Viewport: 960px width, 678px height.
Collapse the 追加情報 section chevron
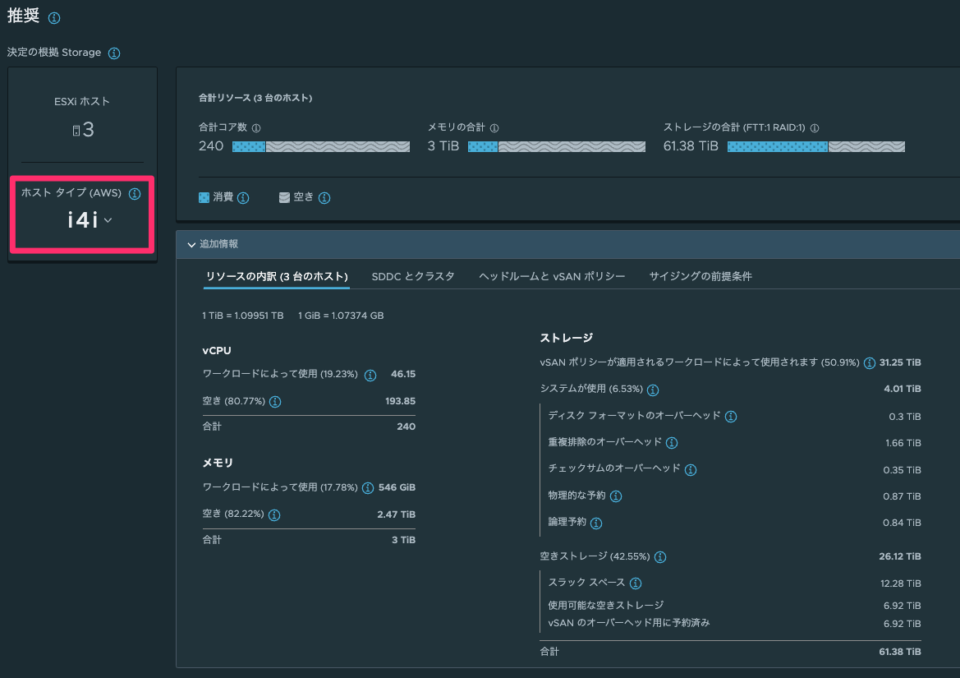[192, 243]
